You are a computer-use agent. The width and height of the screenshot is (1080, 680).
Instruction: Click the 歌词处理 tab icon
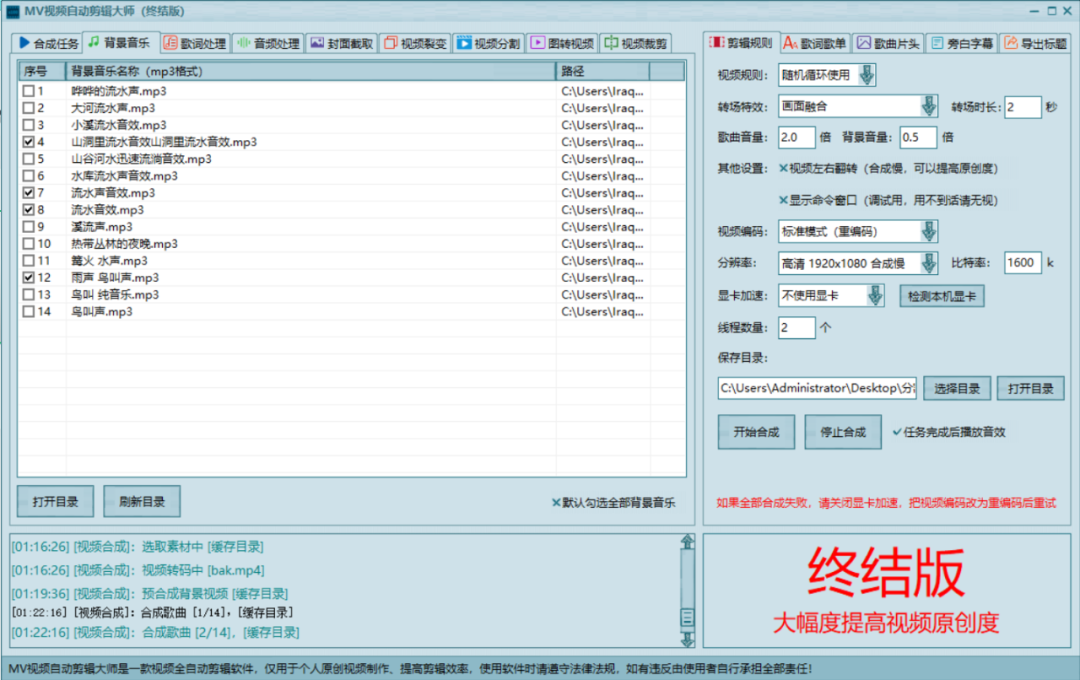pos(170,44)
